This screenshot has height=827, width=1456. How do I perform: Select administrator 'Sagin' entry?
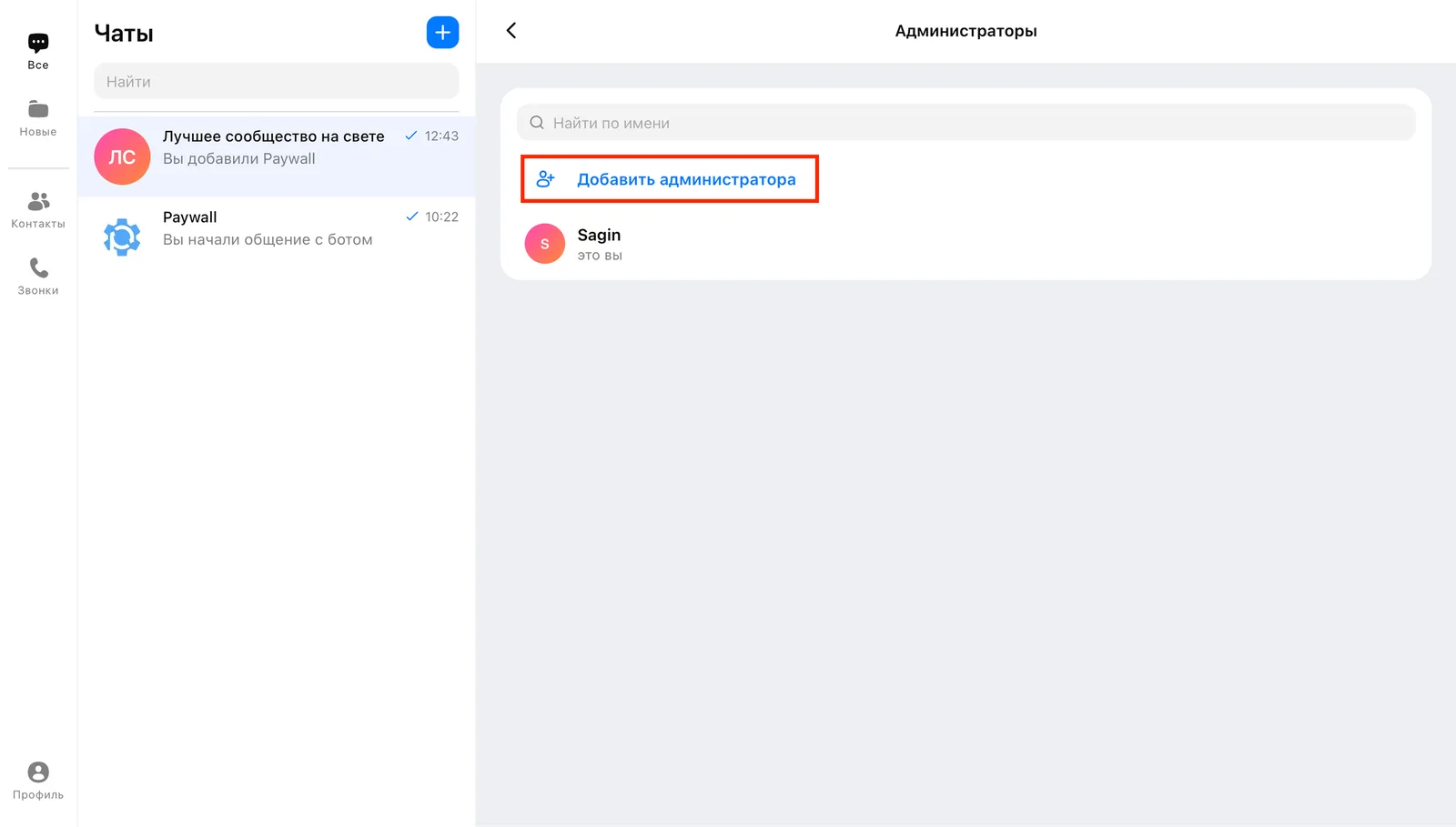point(966,244)
